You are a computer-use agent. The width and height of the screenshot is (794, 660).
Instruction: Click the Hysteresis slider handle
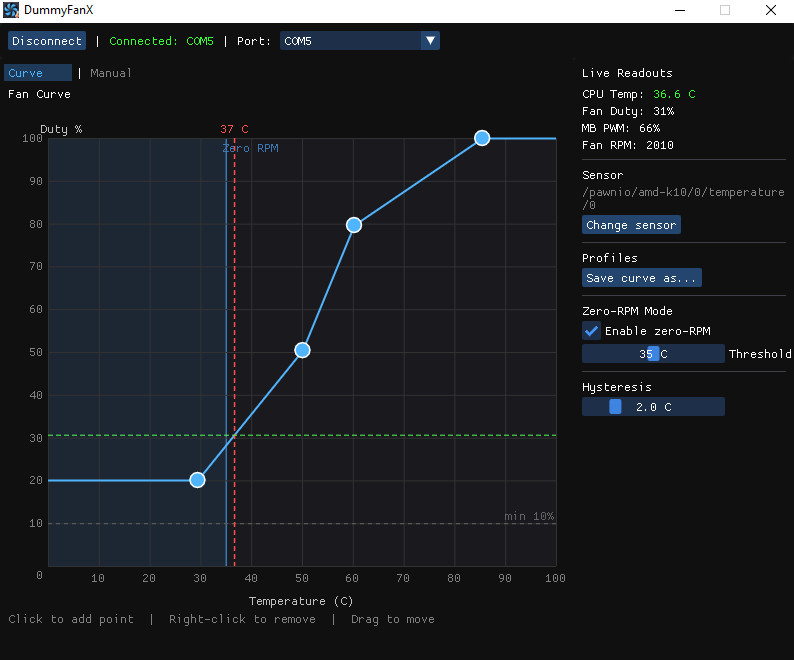tap(615, 407)
